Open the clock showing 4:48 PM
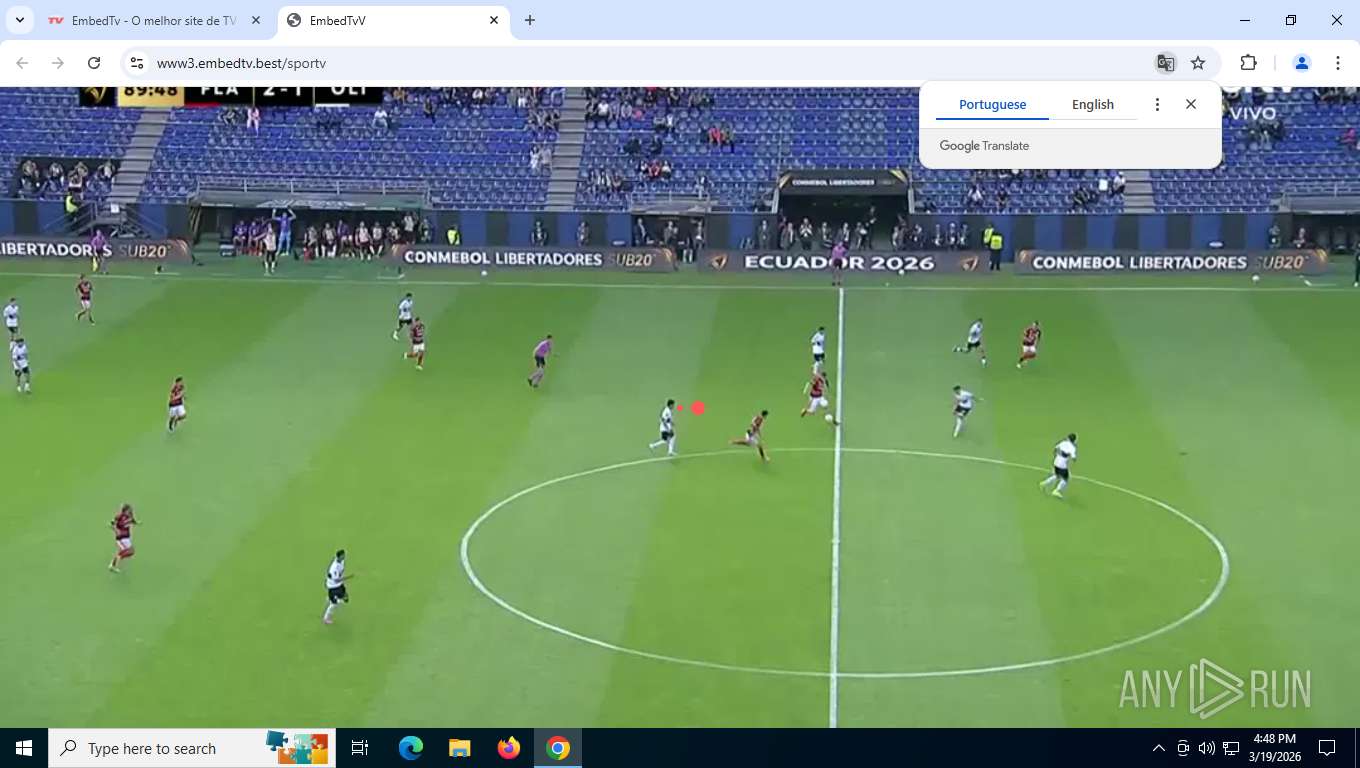1360x768 pixels. pyautogui.click(x=1274, y=748)
